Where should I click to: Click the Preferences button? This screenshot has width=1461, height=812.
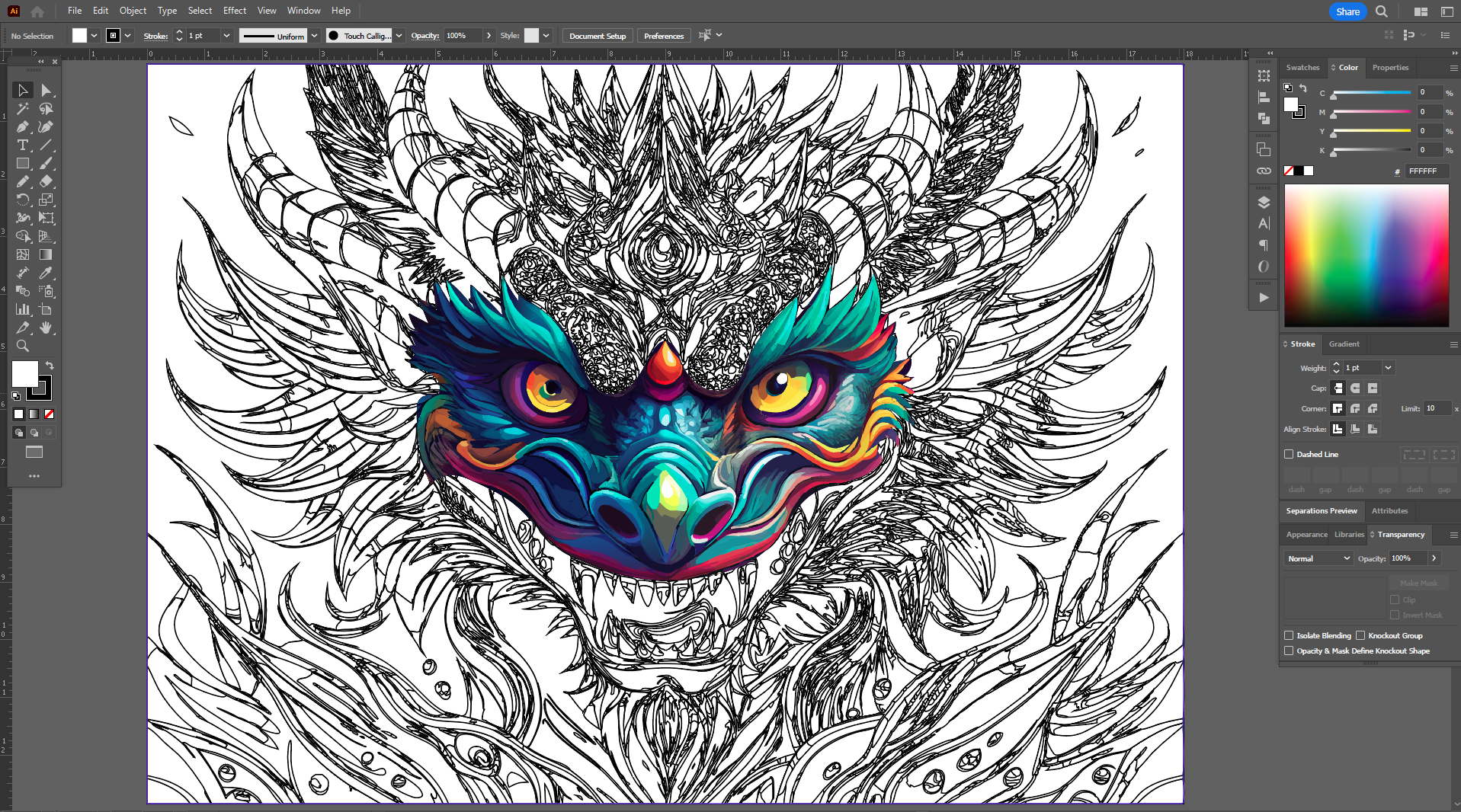tap(664, 36)
